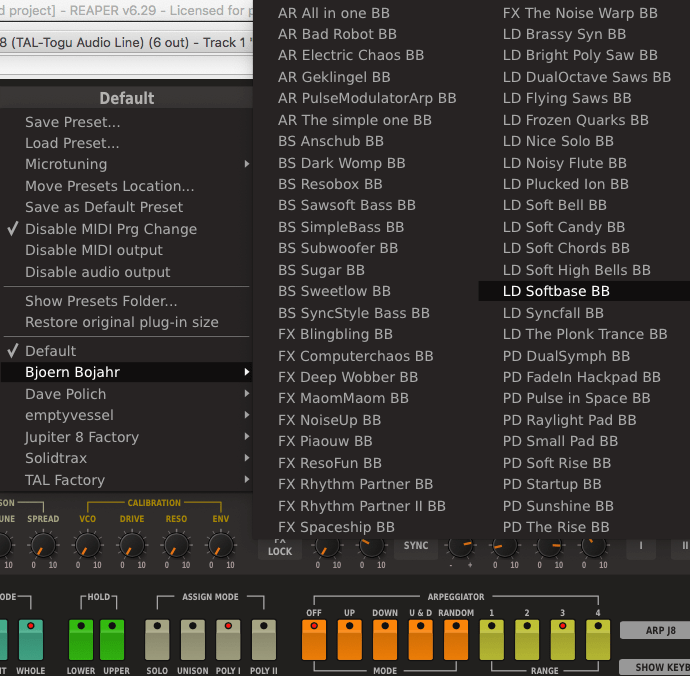Image resolution: width=690 pixels, height=676 pixels.
Task: Click Save Preset... in the menu
Action: coord(72,122)
